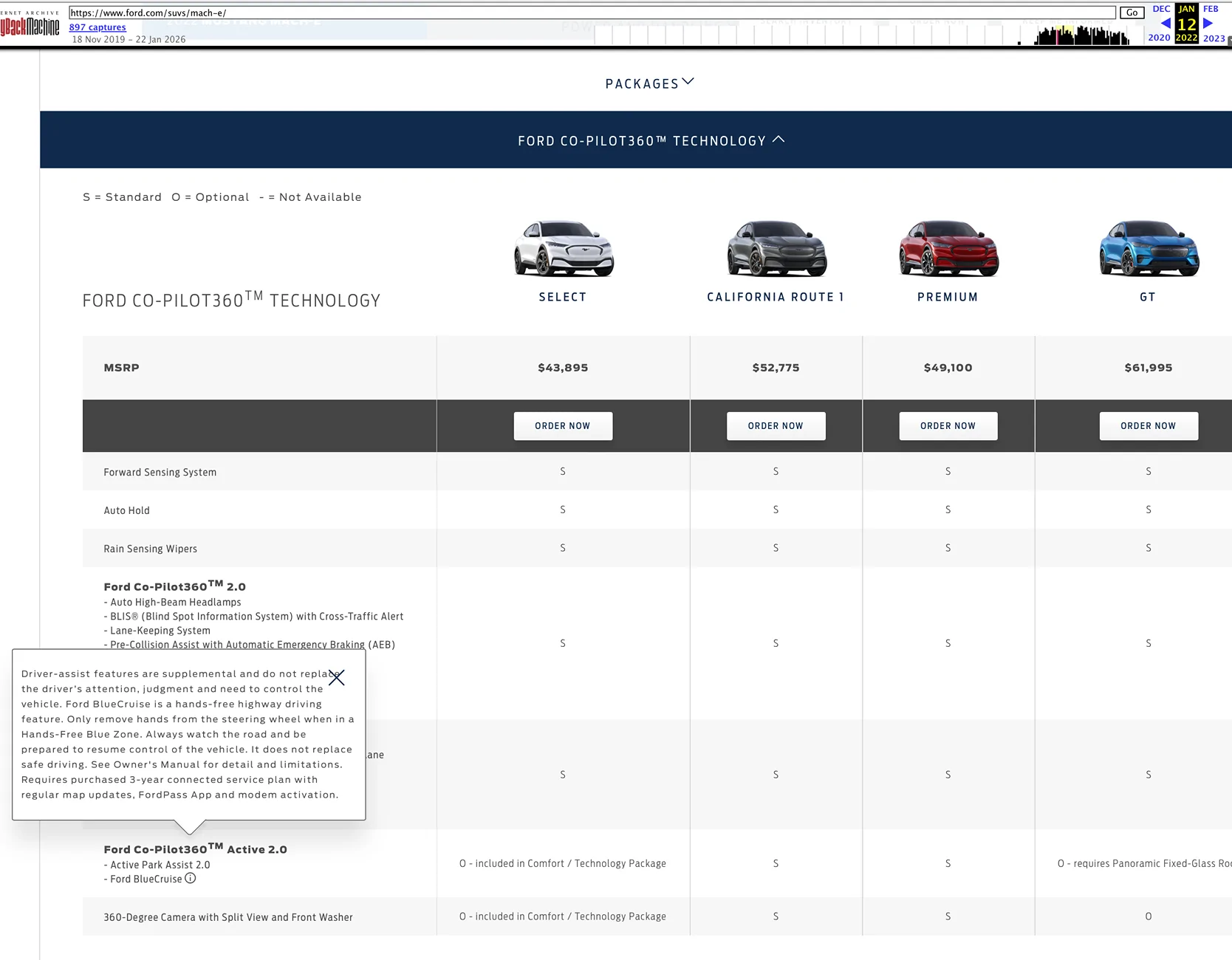Screen dimensions: 1232x960
Task: Go to next capture, February arrow
Action: point(1208,24)
